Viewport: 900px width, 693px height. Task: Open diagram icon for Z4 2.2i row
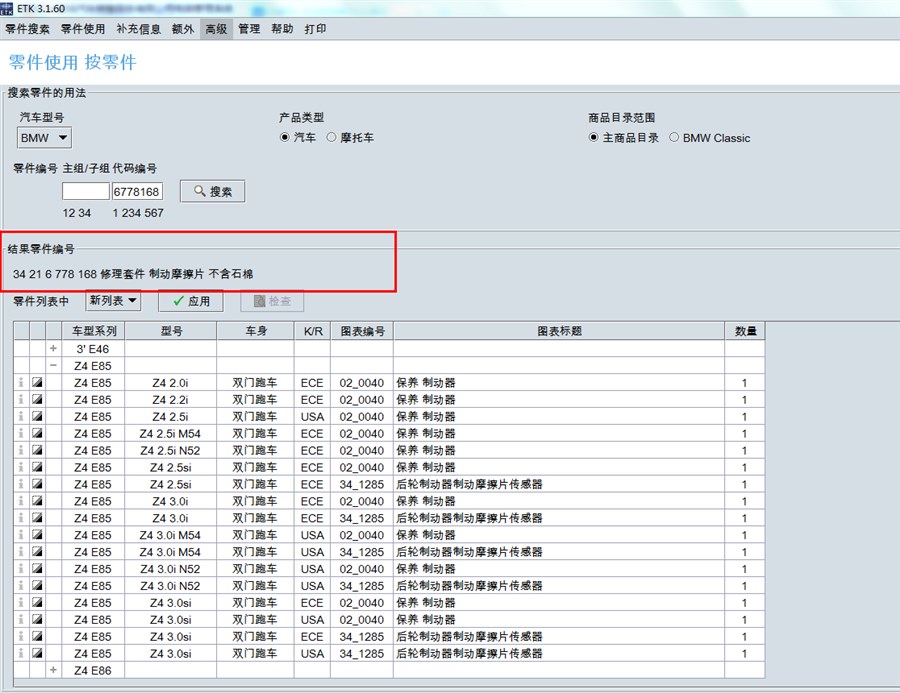[x=37, y=400]
